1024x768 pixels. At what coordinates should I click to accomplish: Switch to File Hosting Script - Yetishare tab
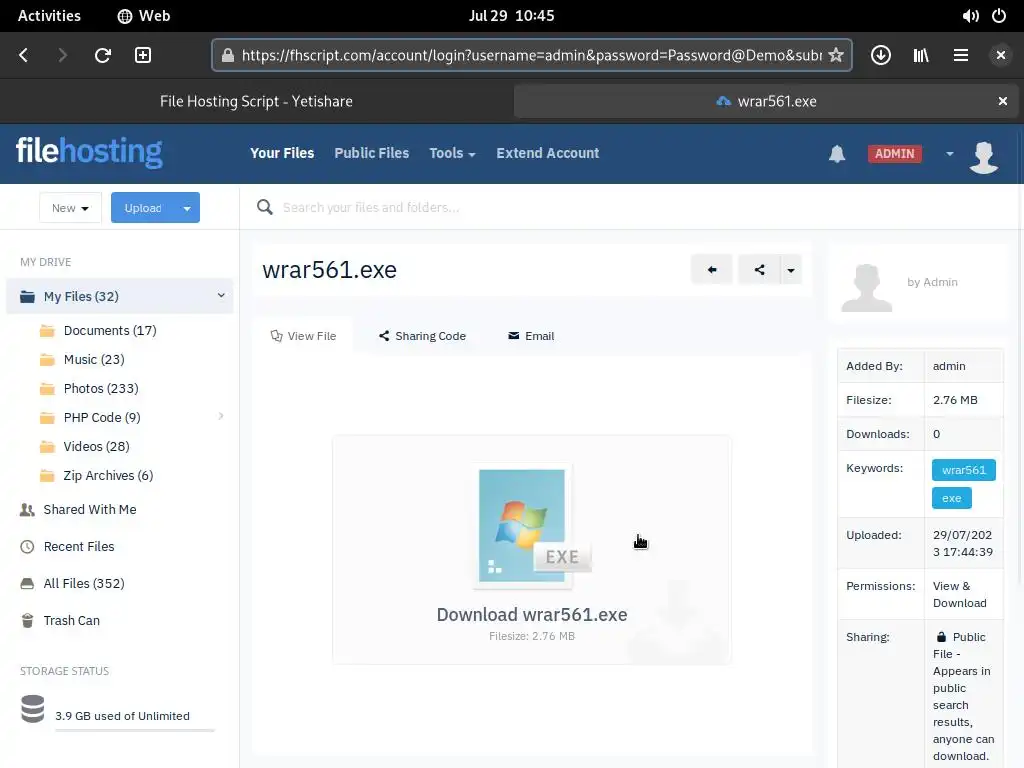(256, 101)
